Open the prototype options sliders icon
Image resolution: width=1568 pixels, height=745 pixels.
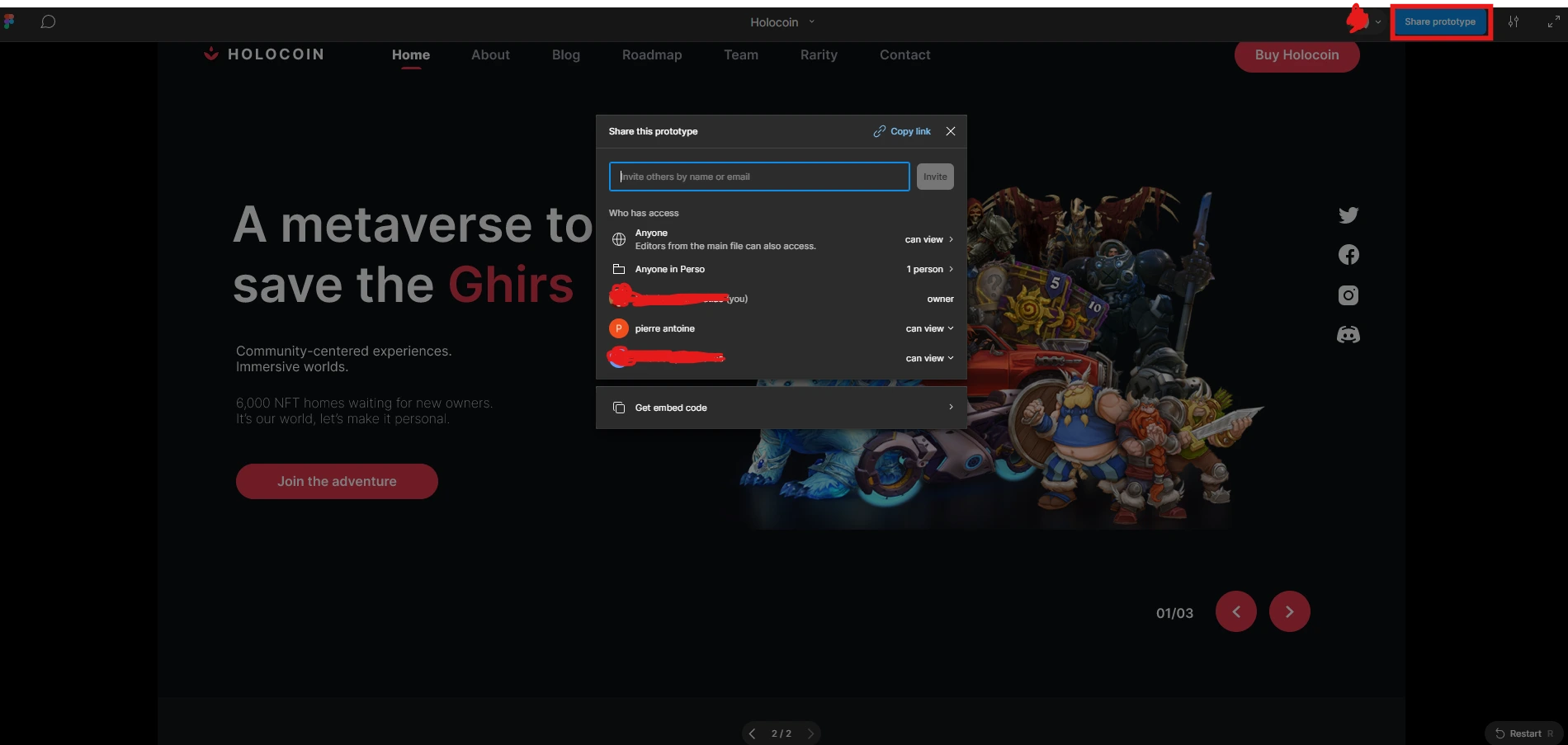click(x=1513, y=22)
